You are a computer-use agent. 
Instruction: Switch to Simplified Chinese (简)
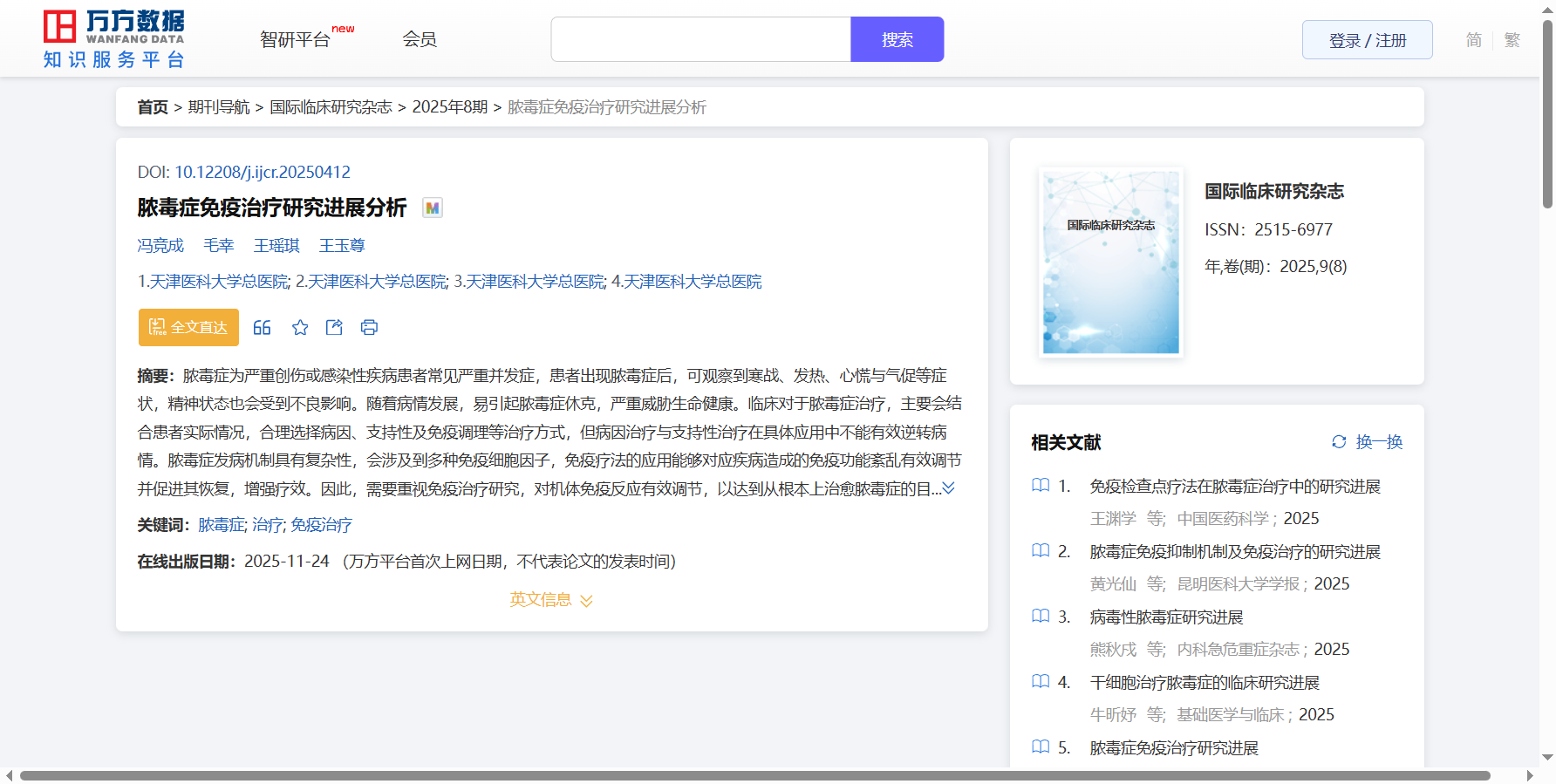[x=1473, y=40]
